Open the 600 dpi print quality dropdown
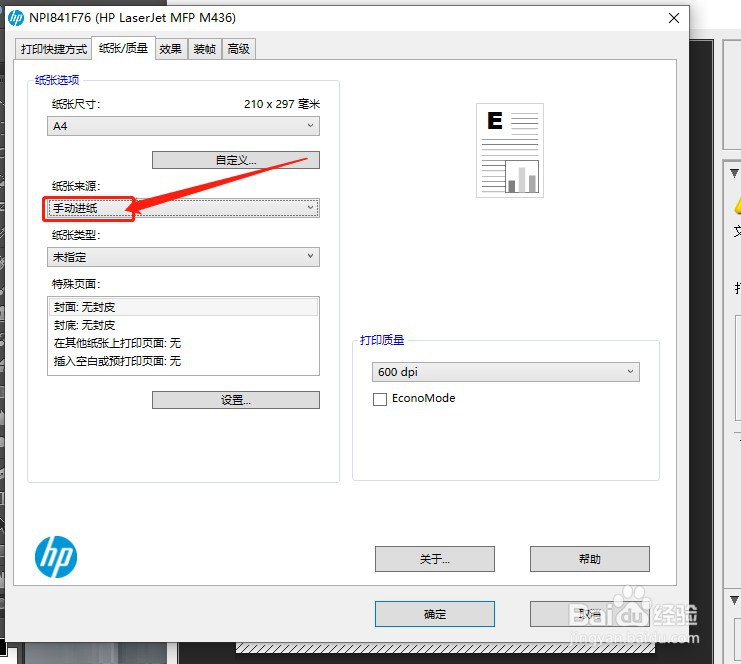 506,372
